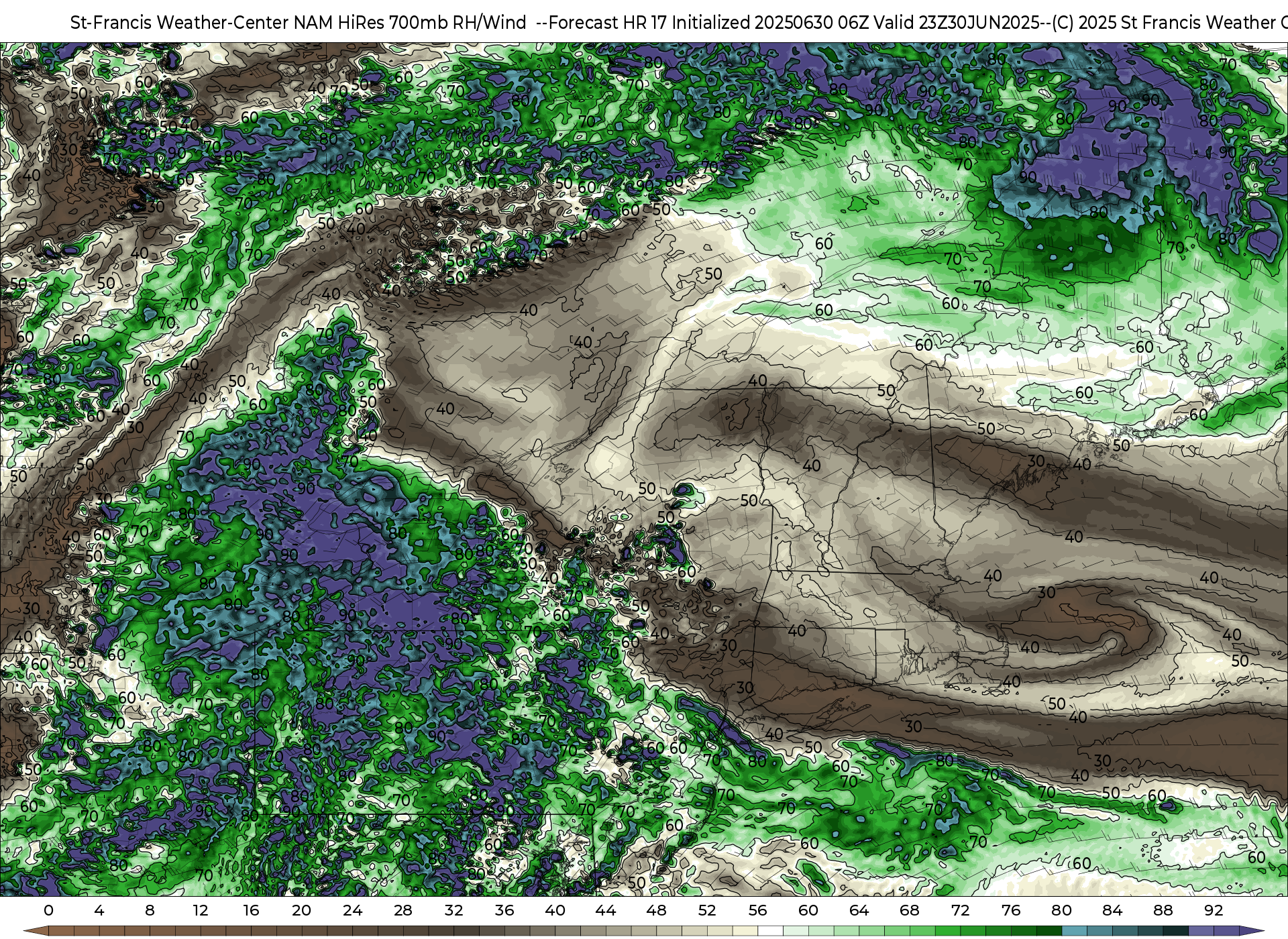The width and height of the screenshot is (1288, 939).
Task: Click the colorbar tick label '88'
Action: (x=1163, y=910)
